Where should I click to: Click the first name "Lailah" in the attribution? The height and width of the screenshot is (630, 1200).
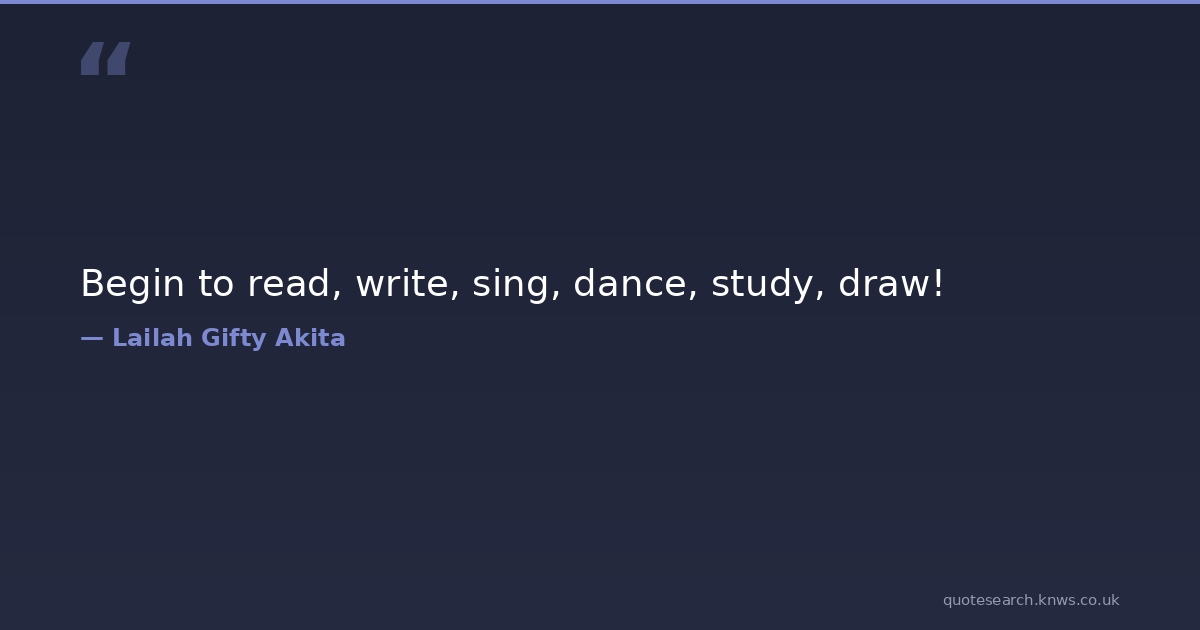coord(152,338)
